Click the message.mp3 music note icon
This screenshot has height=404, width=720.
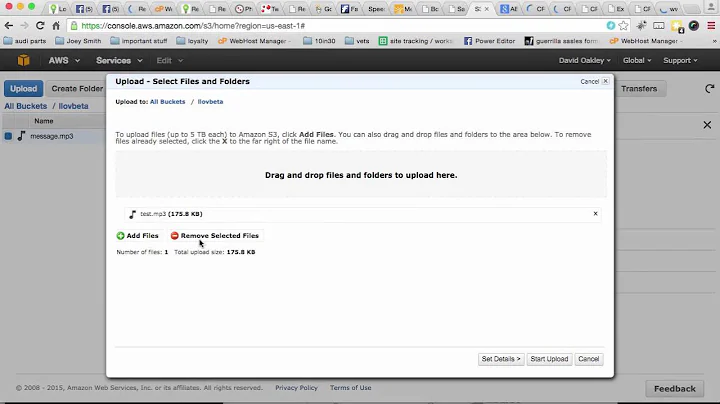tap(21, 136)
